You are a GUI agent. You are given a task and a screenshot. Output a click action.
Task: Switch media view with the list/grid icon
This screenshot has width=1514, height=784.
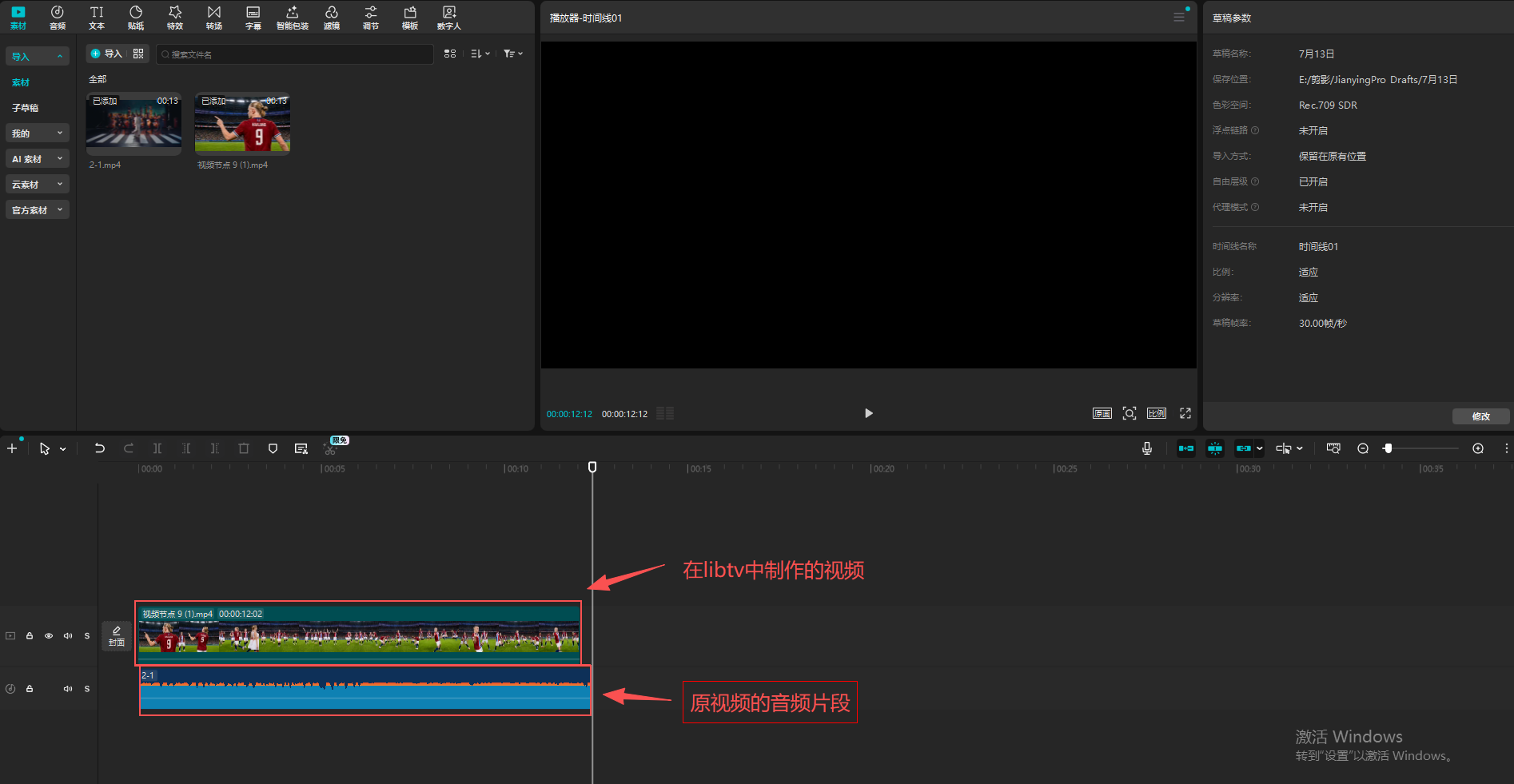[450, 54]
